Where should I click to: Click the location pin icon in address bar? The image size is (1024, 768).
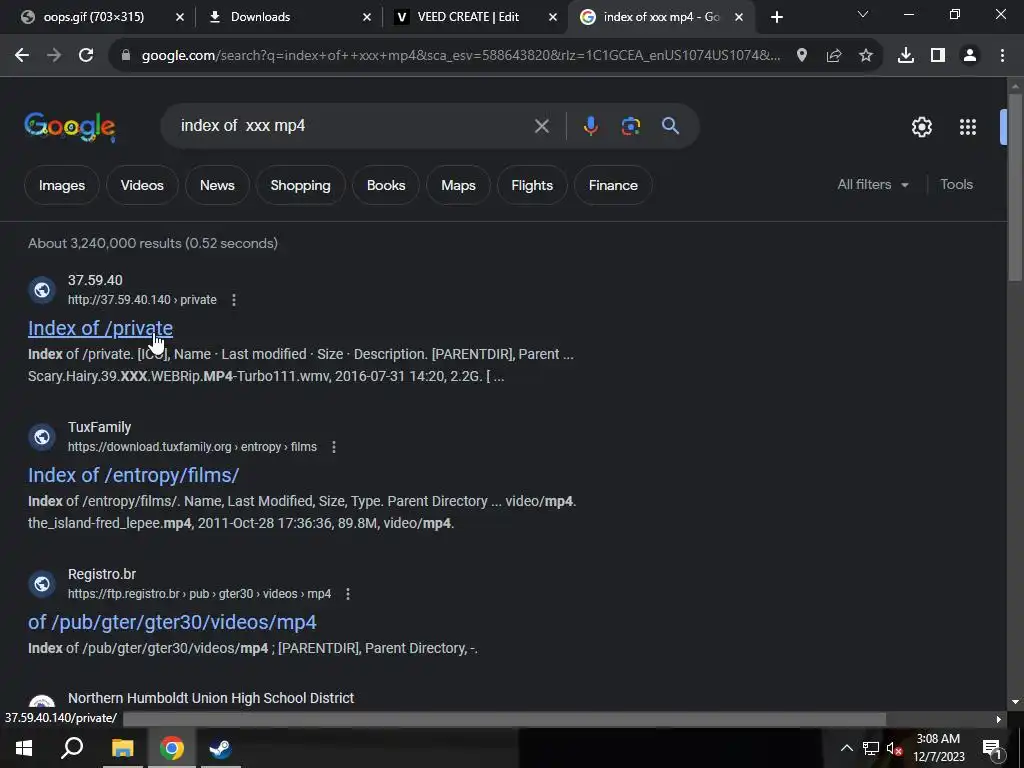pyautogui.click(x=802, y=56)
